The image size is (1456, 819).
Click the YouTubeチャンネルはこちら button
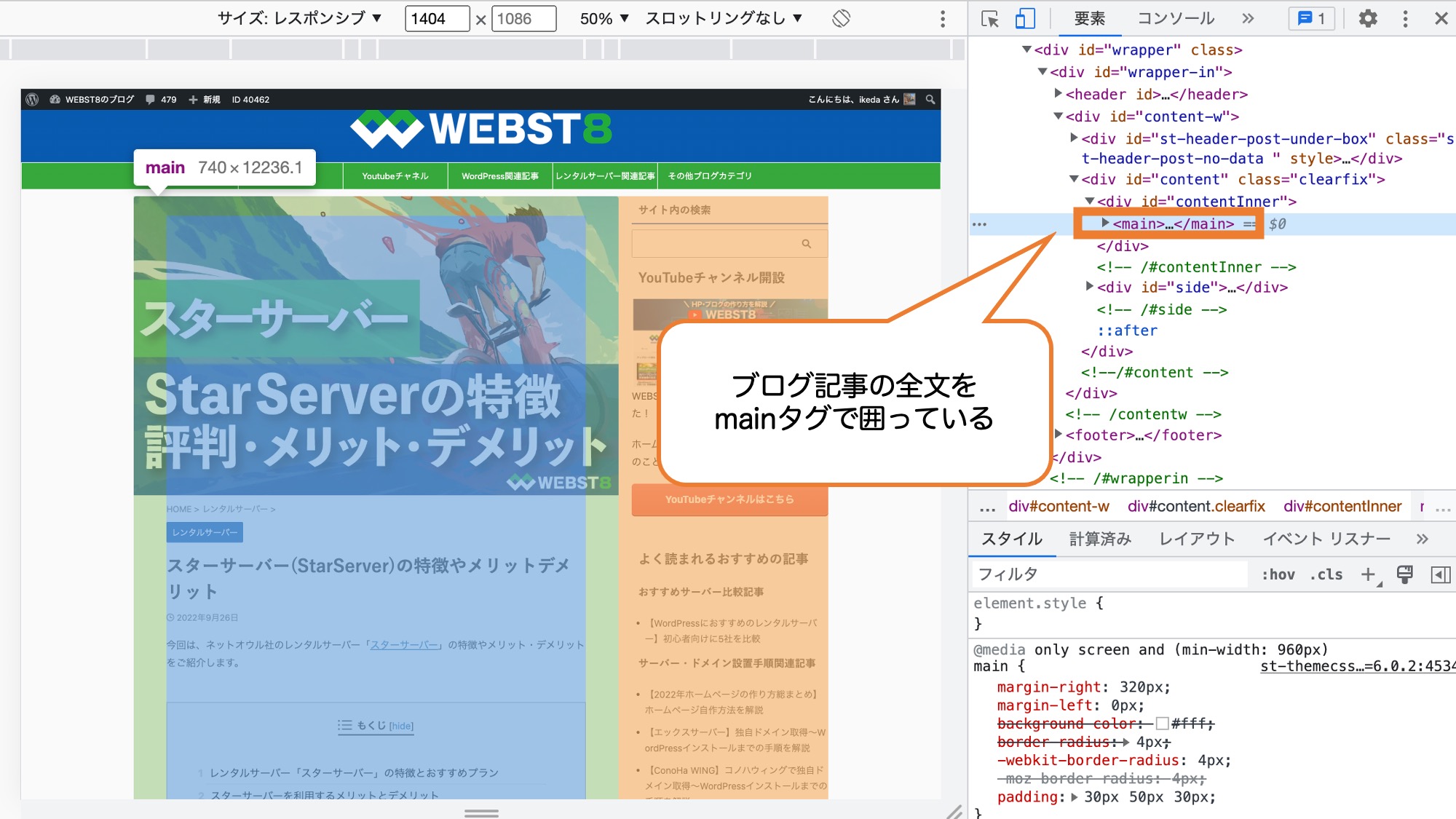point(729,499)
